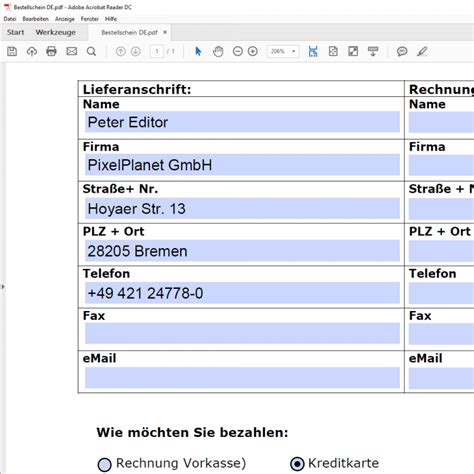Image resolution: width=474 pixels, height=474 pixels.
Task: Open the Anzeige menu
Action: 65,19
